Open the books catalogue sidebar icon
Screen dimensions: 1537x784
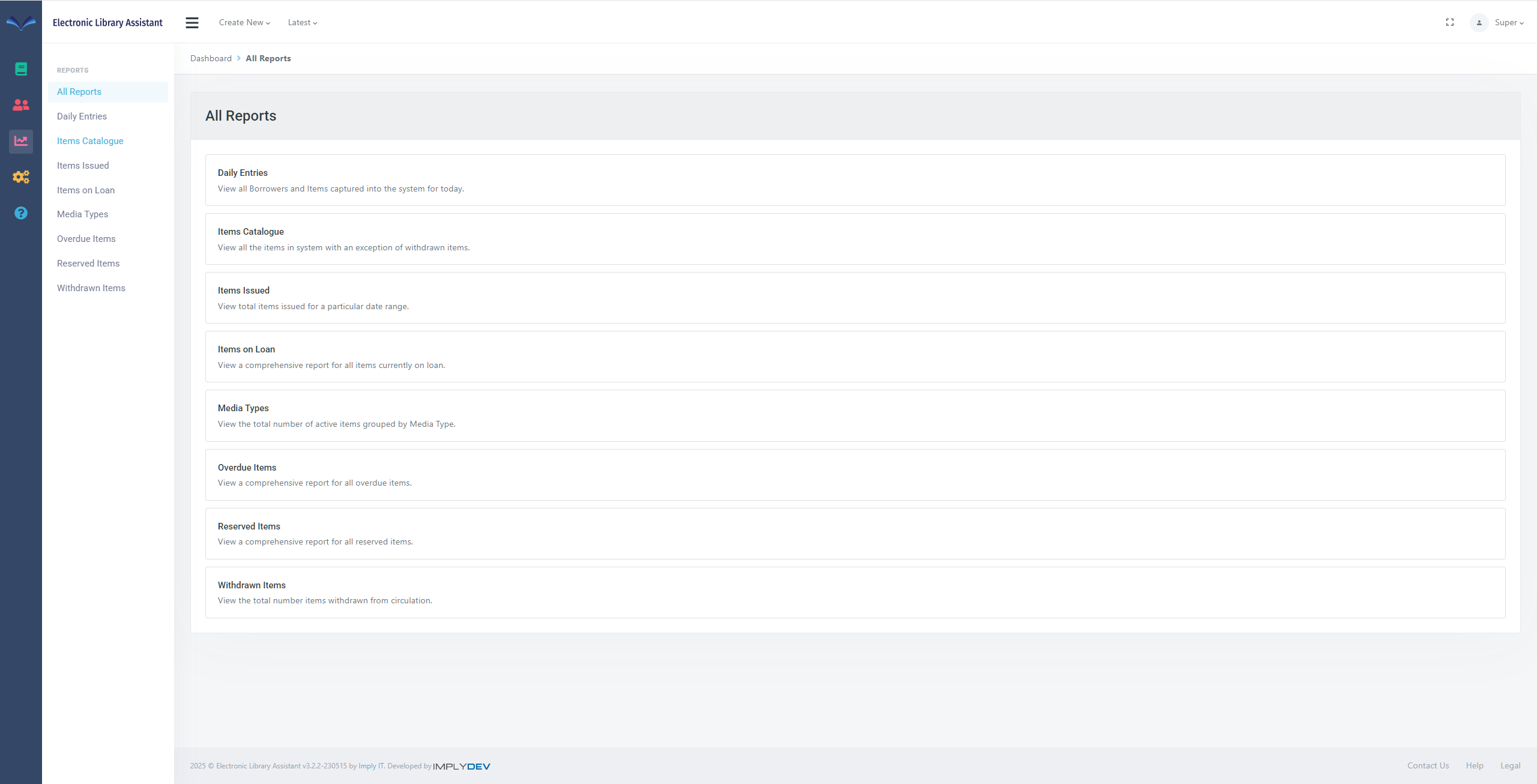pyautogui.click(x=21, y=68)
